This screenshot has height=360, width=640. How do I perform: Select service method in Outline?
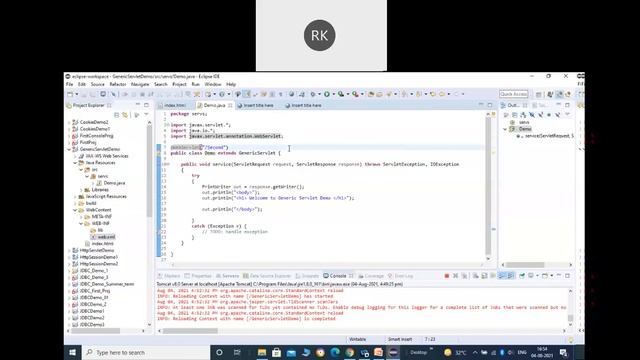click(545, 136)
